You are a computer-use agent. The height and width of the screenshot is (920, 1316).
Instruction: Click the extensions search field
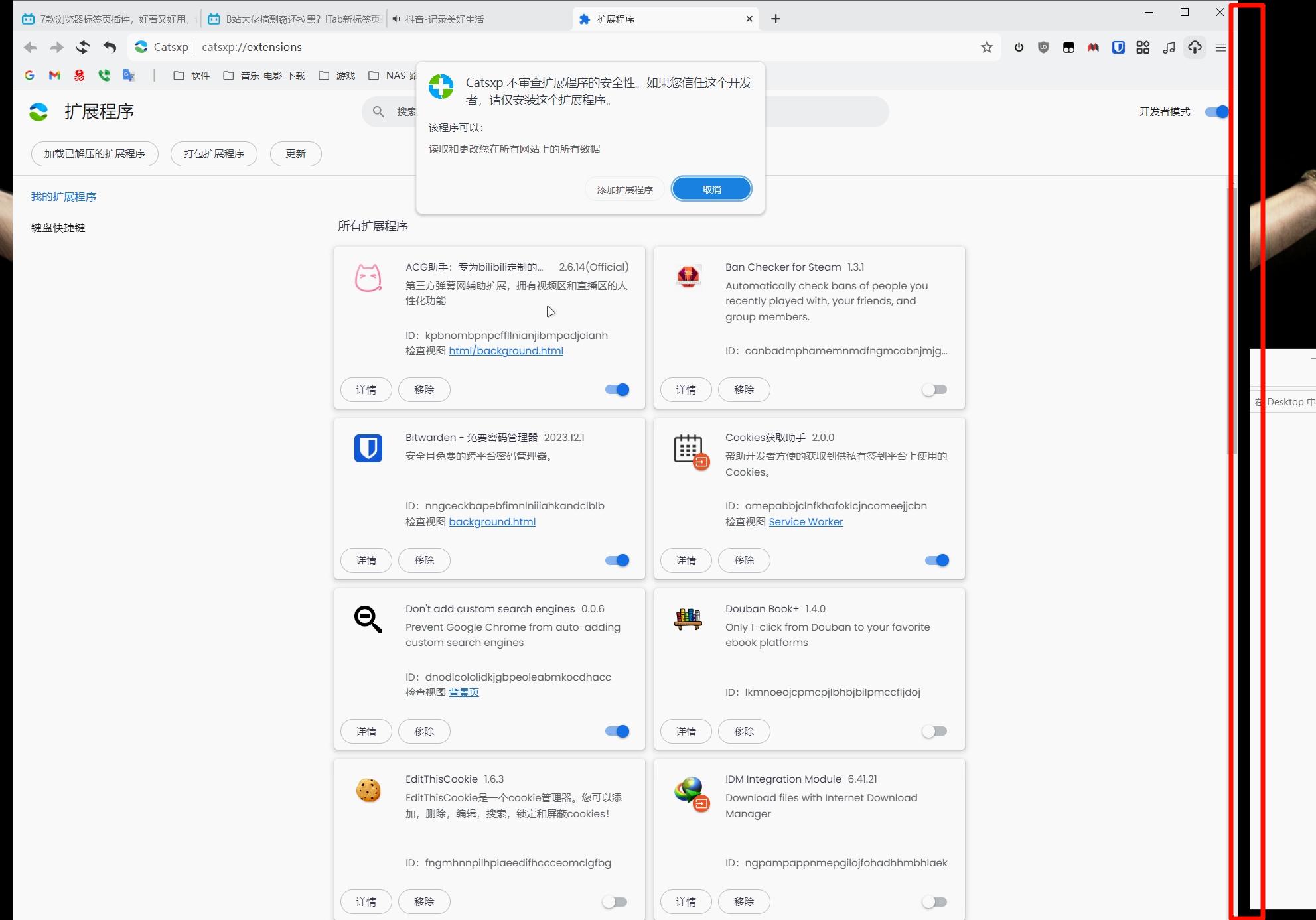625,111
